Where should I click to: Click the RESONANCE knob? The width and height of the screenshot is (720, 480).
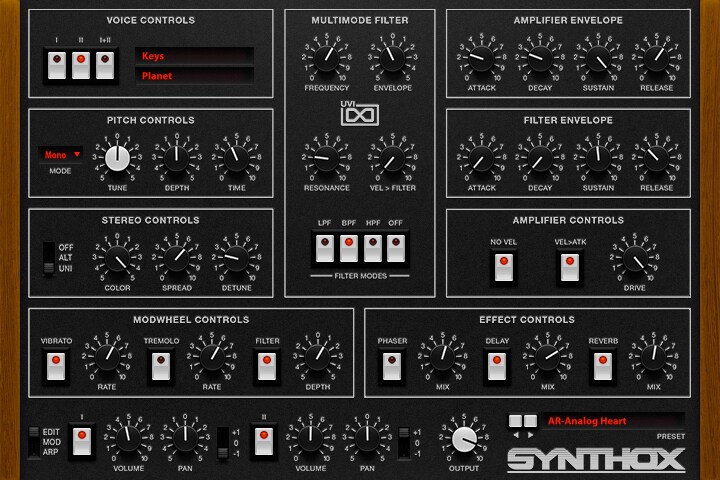coord(326,158)
